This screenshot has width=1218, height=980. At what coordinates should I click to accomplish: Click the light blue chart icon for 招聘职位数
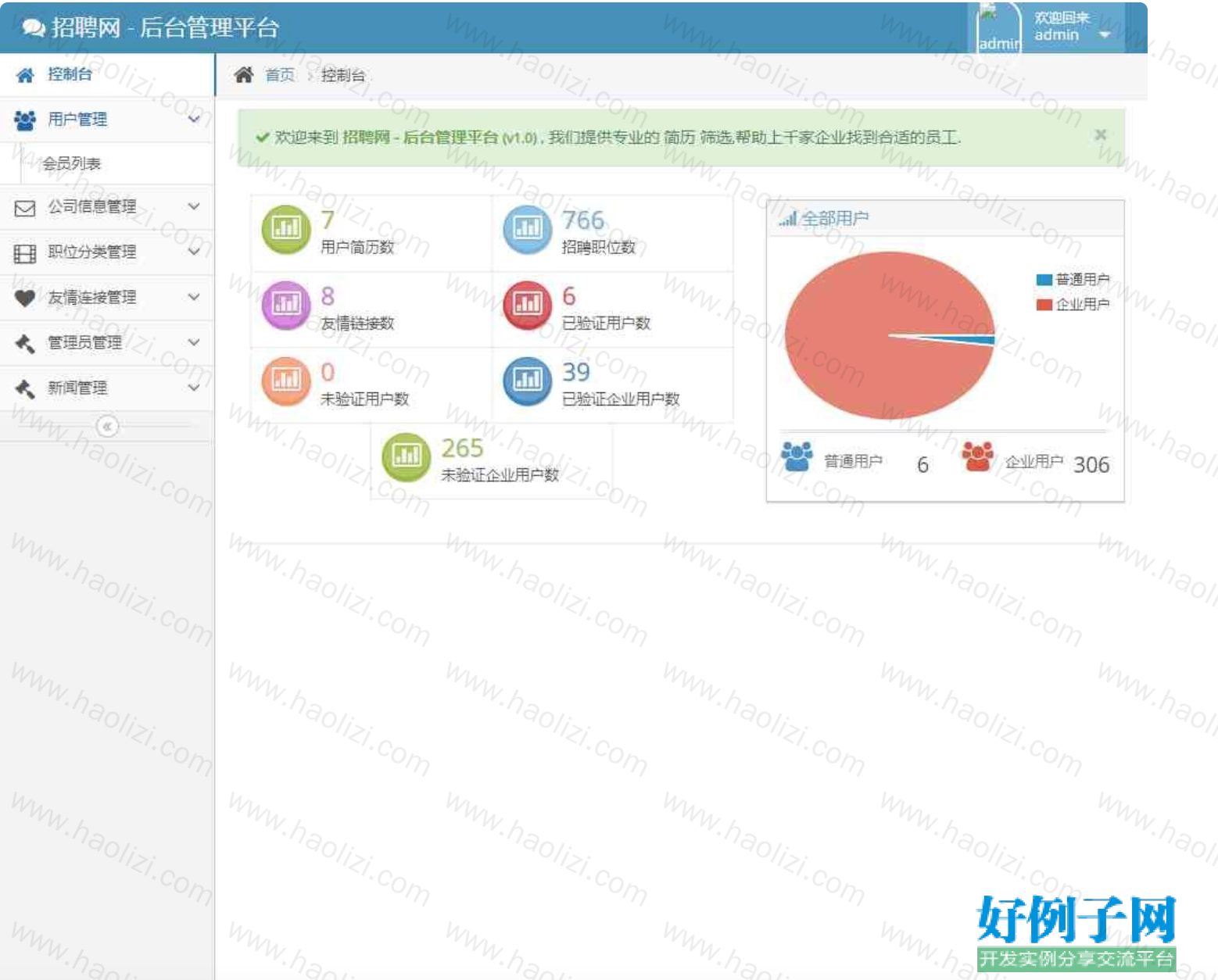[x=528, y=229]
